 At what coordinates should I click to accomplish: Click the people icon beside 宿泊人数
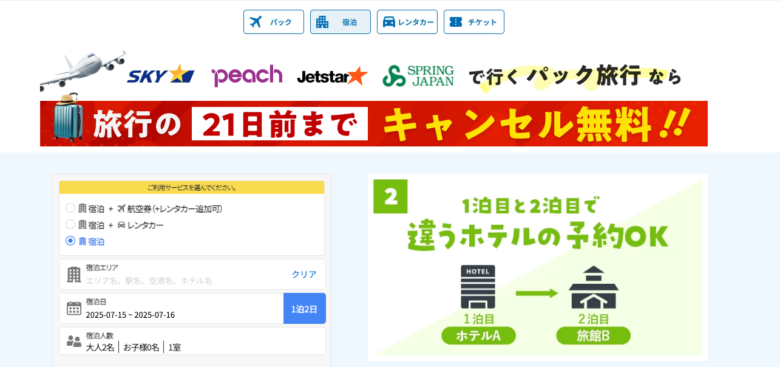[74, 341]
